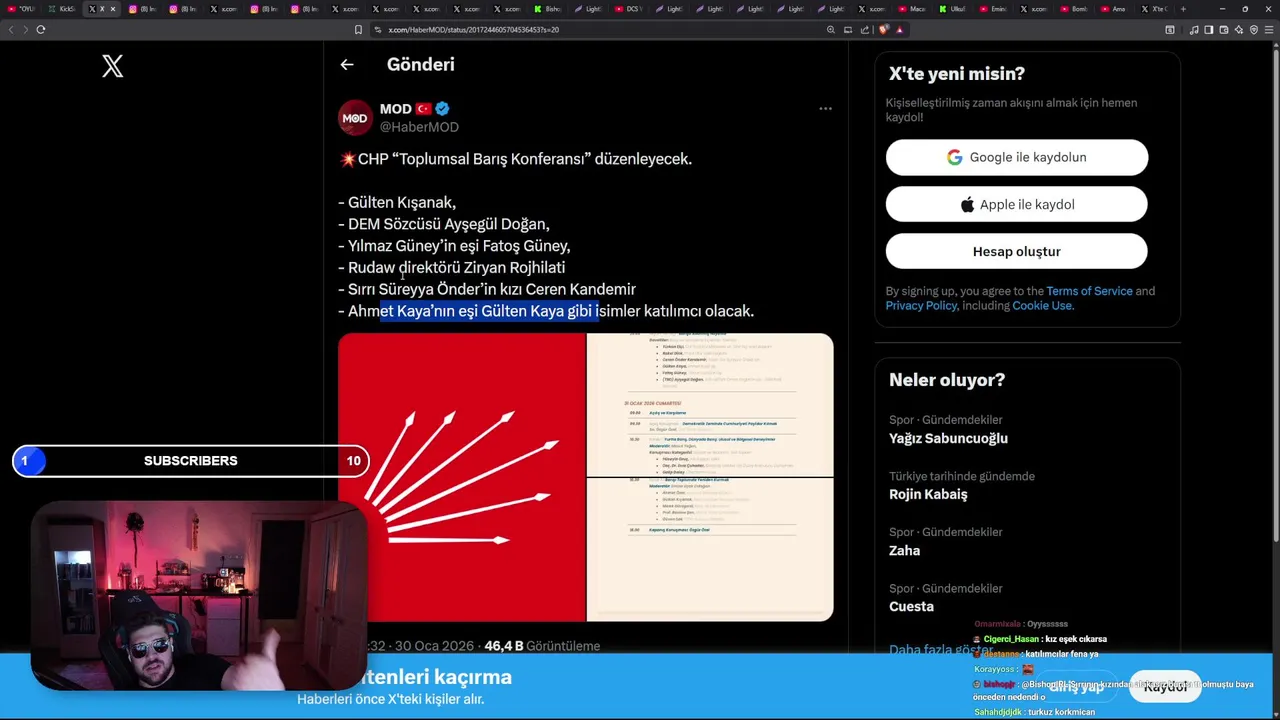Go back using the browser back arrow
Image resolution: width=1280 pixels, height=720 pixels.
pyautogui.click(x=12, y=29)
